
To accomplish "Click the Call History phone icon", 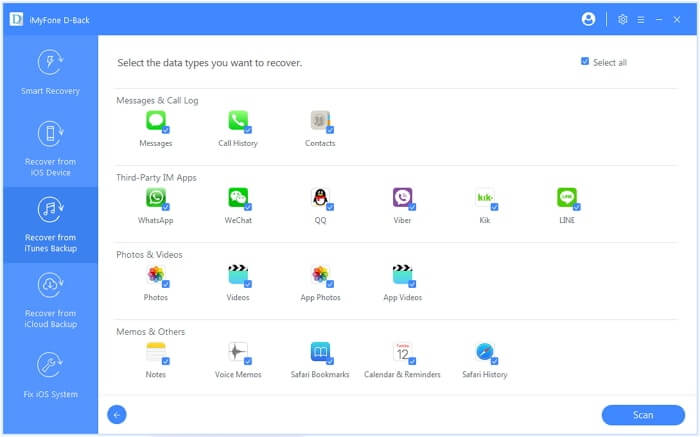I will [x=238, y=121].
